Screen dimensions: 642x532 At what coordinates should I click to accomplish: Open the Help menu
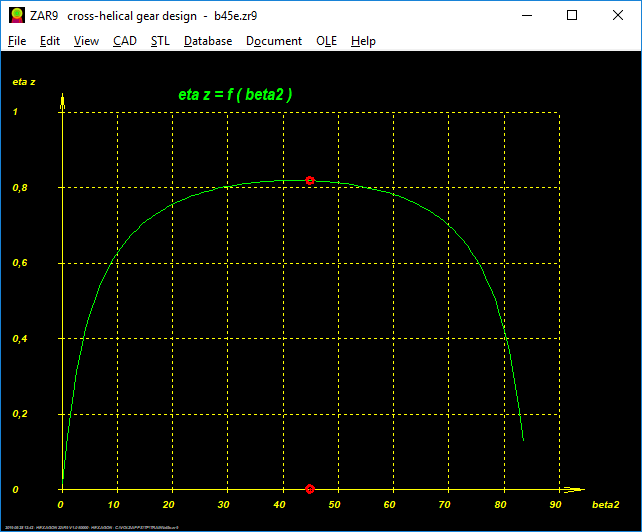click(x=363, y=41)
